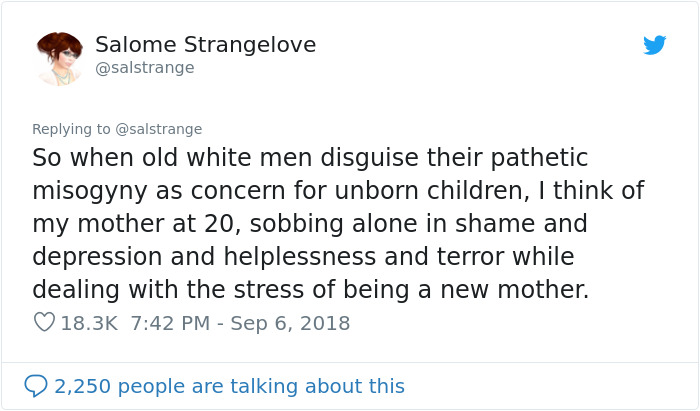Image resolution: width=700 pixels, height=411 pixels.
Task: Click the speech bubble conversation icon
Action: (x=36, y=386)
